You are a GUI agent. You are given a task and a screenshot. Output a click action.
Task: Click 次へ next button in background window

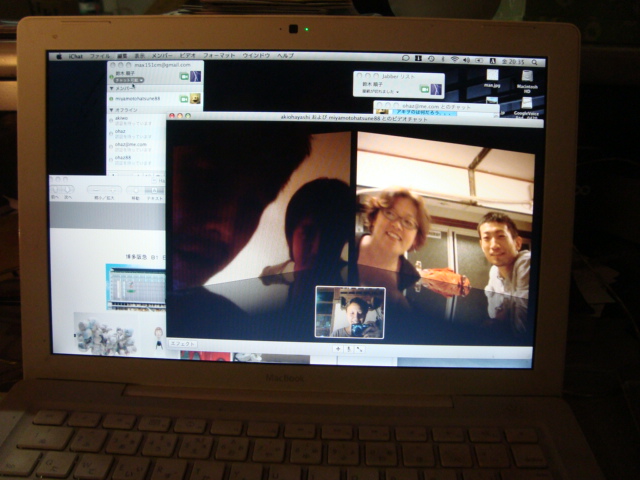pyautogui.click(x=68, y=190)
